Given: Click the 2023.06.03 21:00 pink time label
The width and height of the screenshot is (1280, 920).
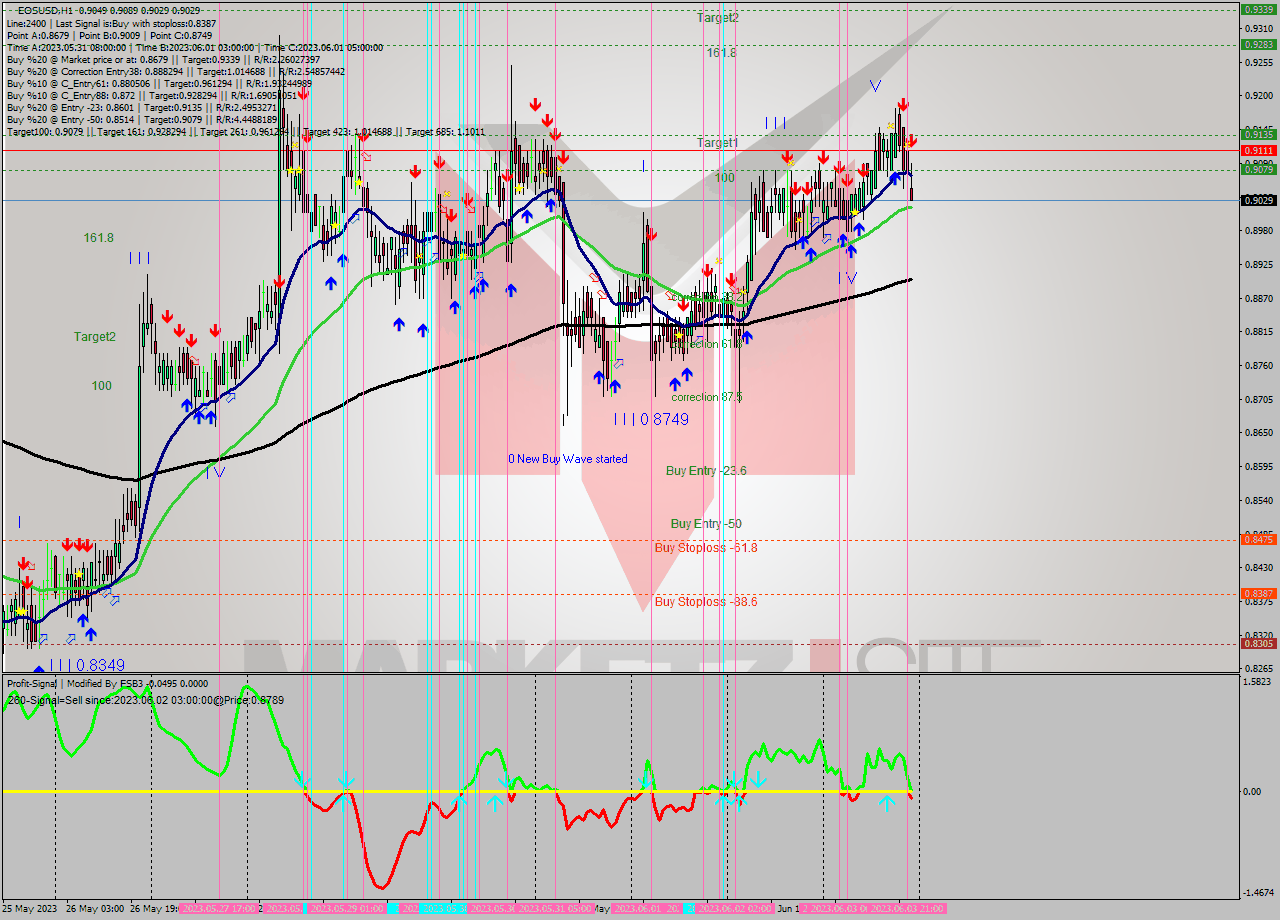Looking at the screenshot, I should tap(906, 909).
